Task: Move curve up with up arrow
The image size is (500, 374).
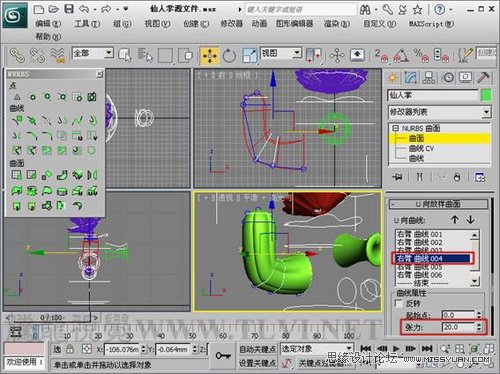Action: click(454, 219)
